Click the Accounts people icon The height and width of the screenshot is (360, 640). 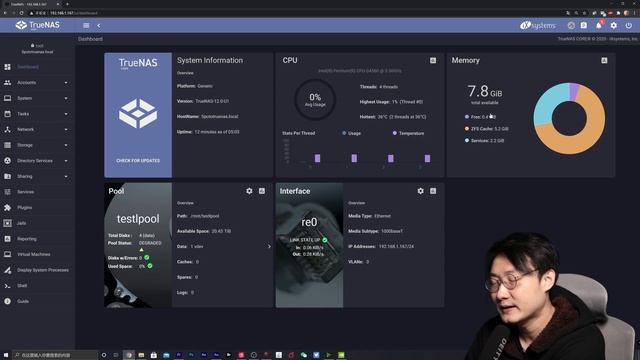7,82
